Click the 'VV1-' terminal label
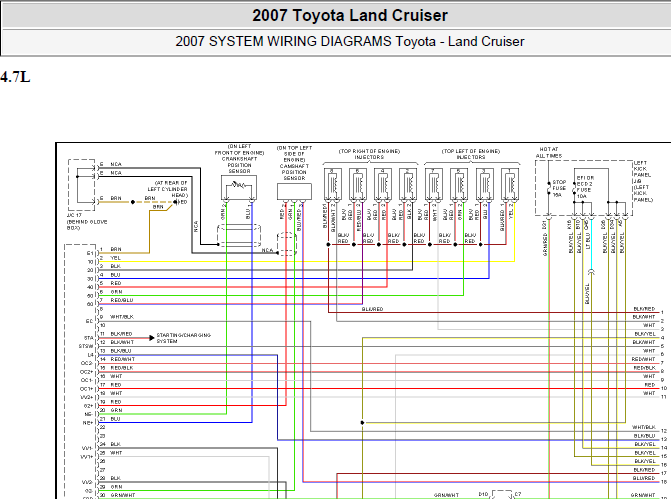Screen dimensions: 671x499 87,449
